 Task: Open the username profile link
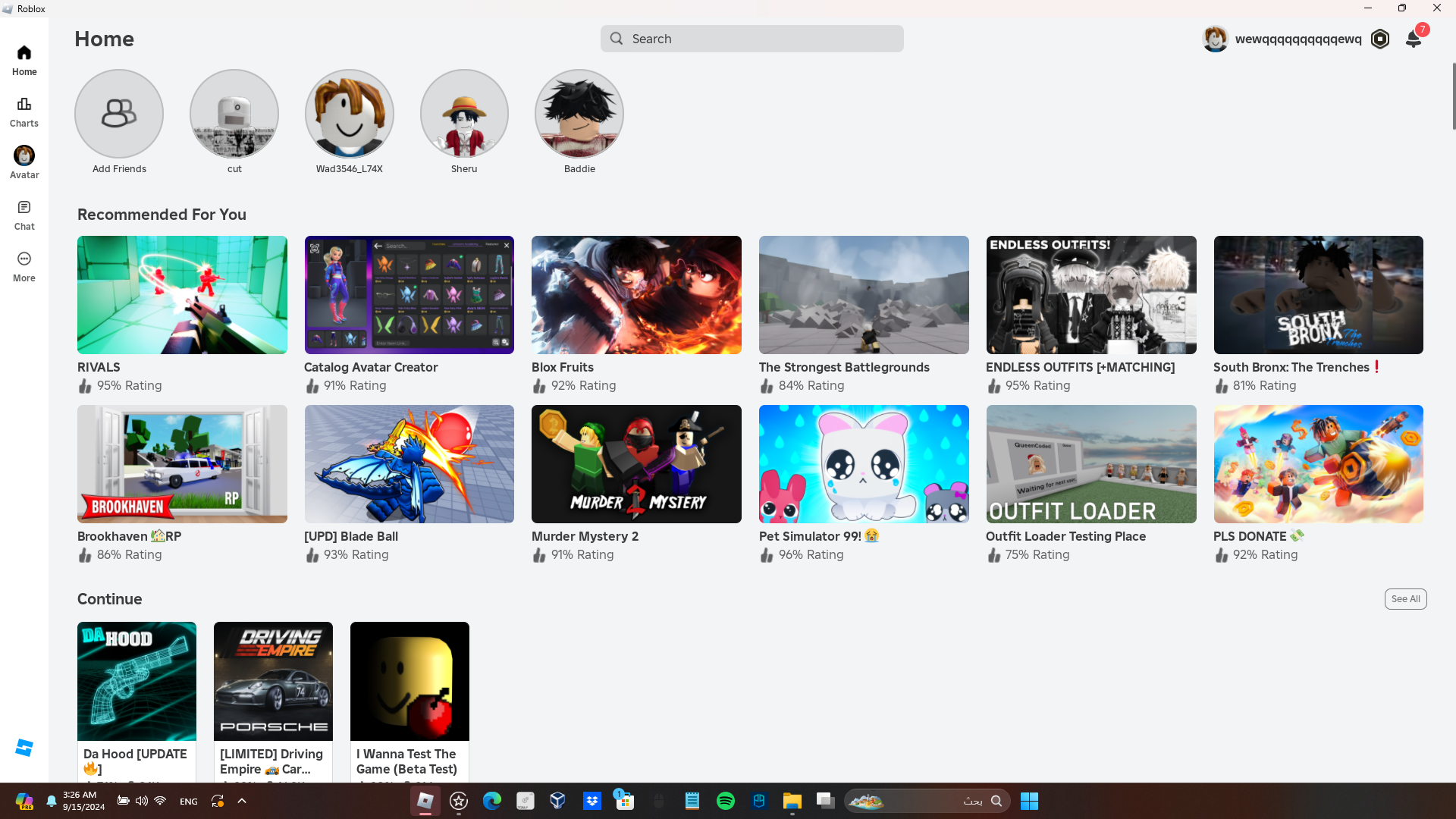[x=1298, y=39]
